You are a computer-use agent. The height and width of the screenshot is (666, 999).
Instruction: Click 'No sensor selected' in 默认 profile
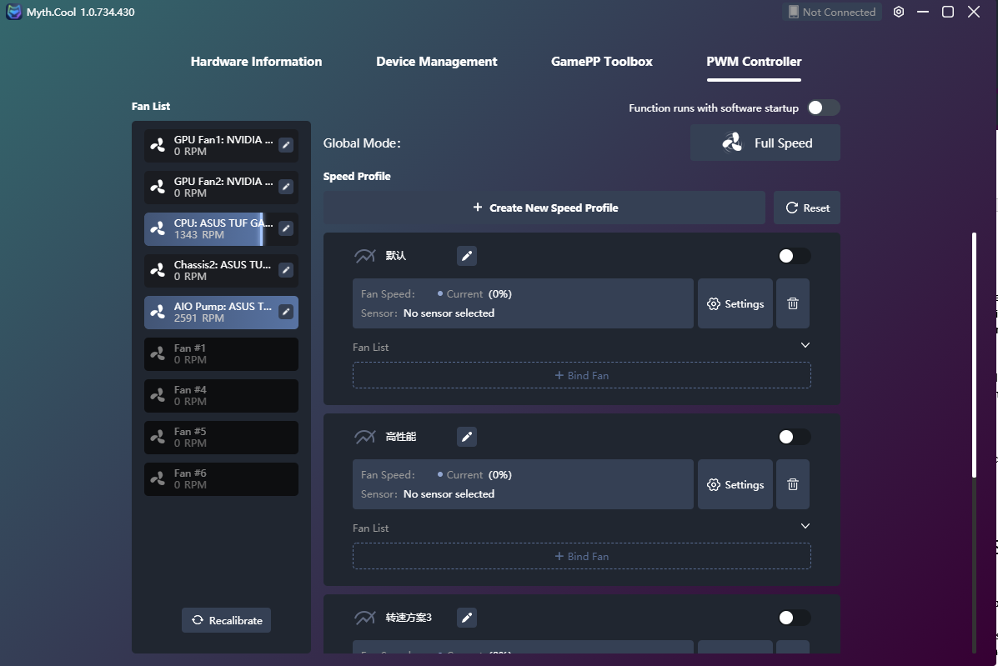[449, 313]
